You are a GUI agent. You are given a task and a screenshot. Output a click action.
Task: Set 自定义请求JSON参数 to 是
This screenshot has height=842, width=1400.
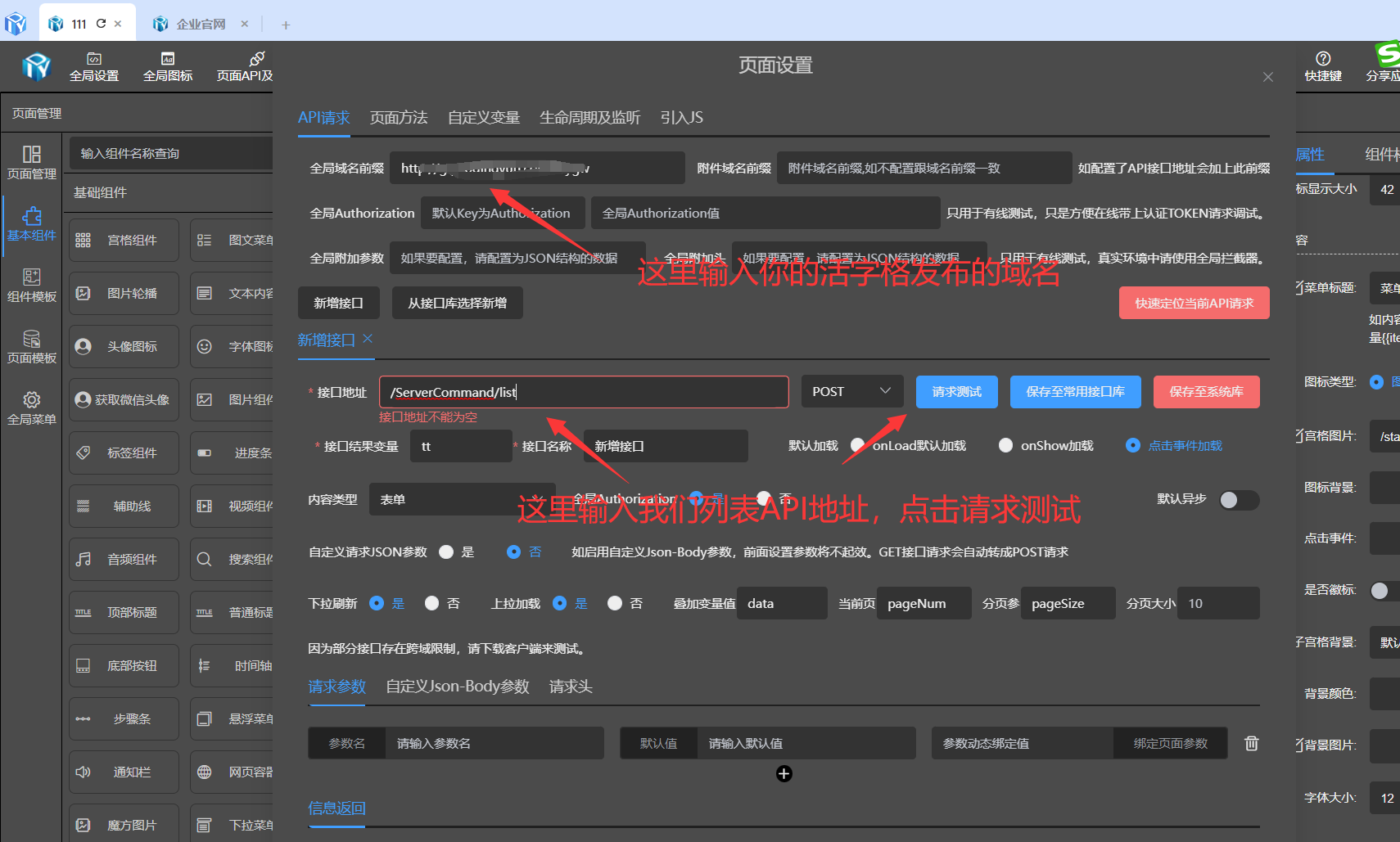[446, 552]
